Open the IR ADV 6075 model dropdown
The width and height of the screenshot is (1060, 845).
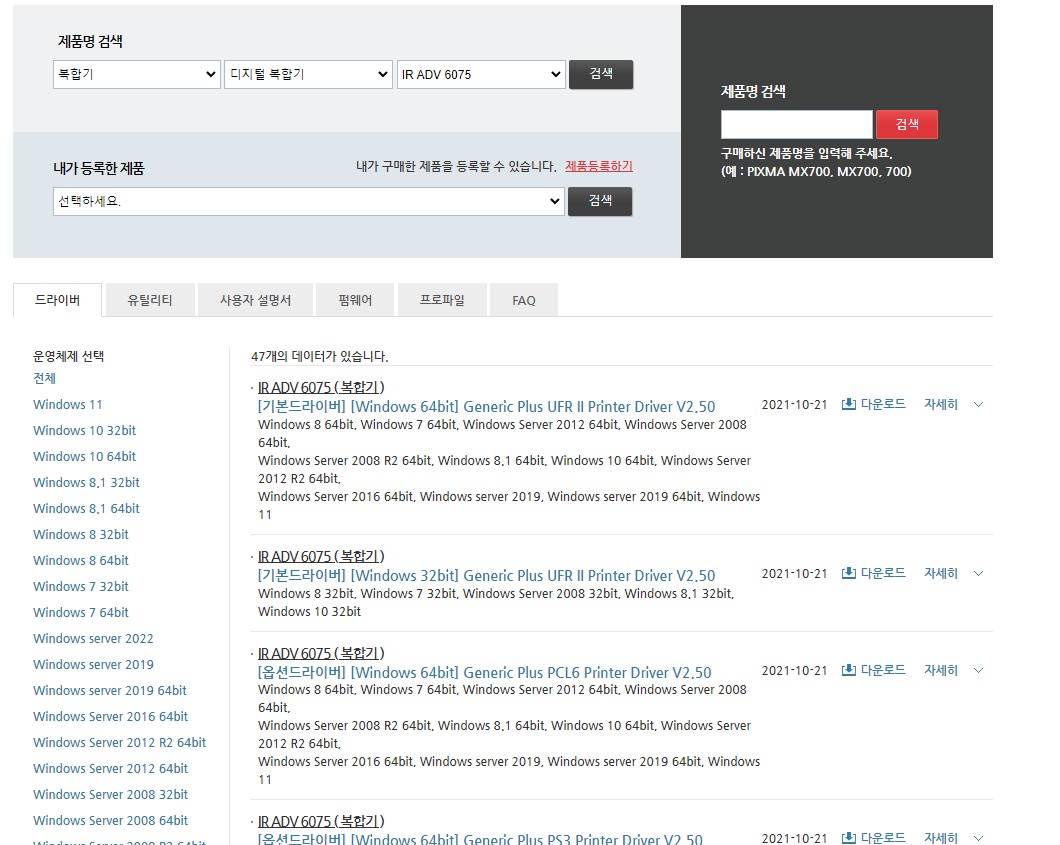coord(481,74)
